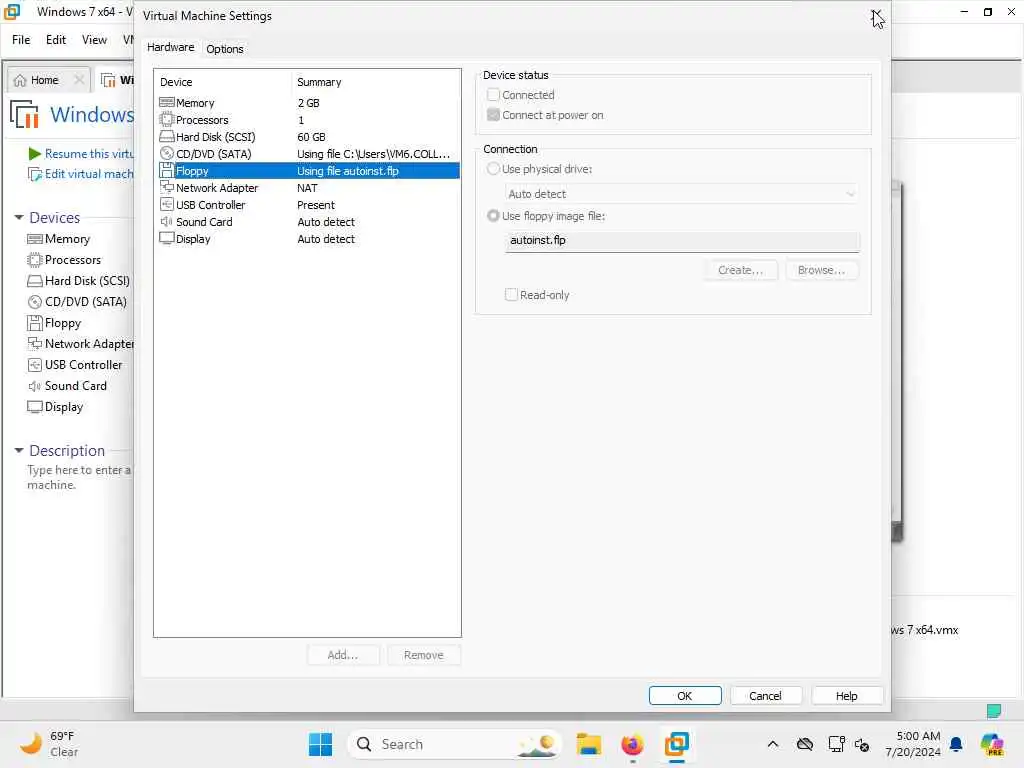Select the Memory icon in the device list
Viewport: 1024px width, 768px height.
pos(167,103)
